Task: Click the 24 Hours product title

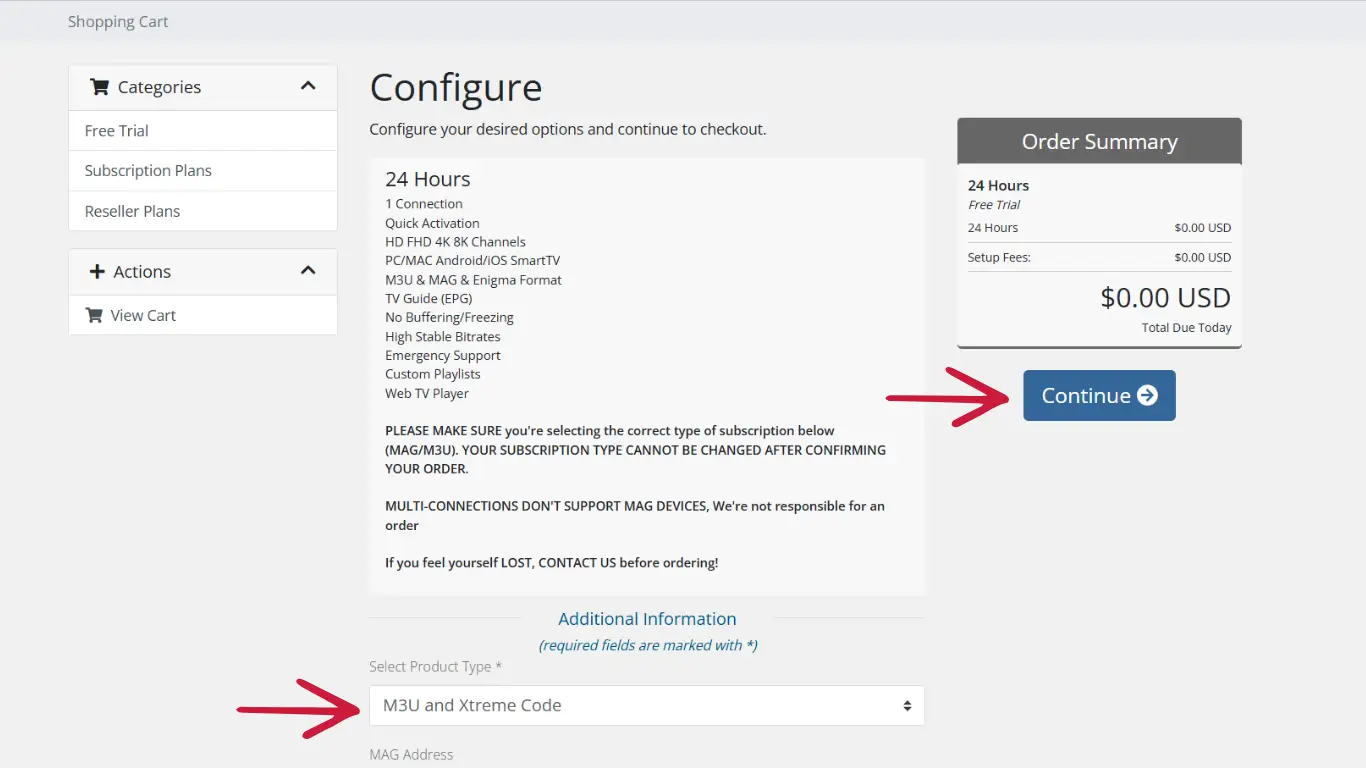Action: [428, 179]
